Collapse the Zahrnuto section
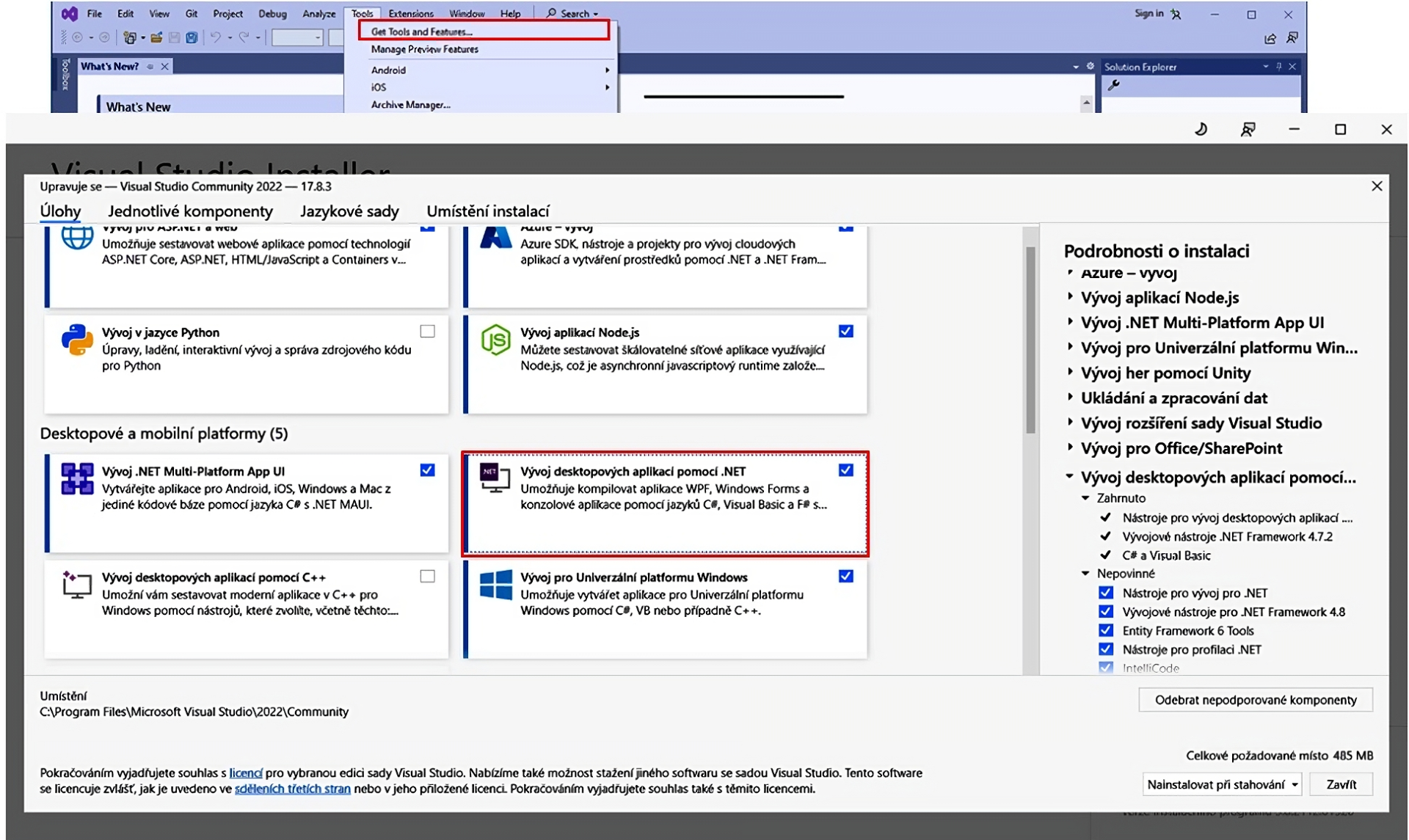The height and width of the screenshot is (840, 1409). (1086, 498)
